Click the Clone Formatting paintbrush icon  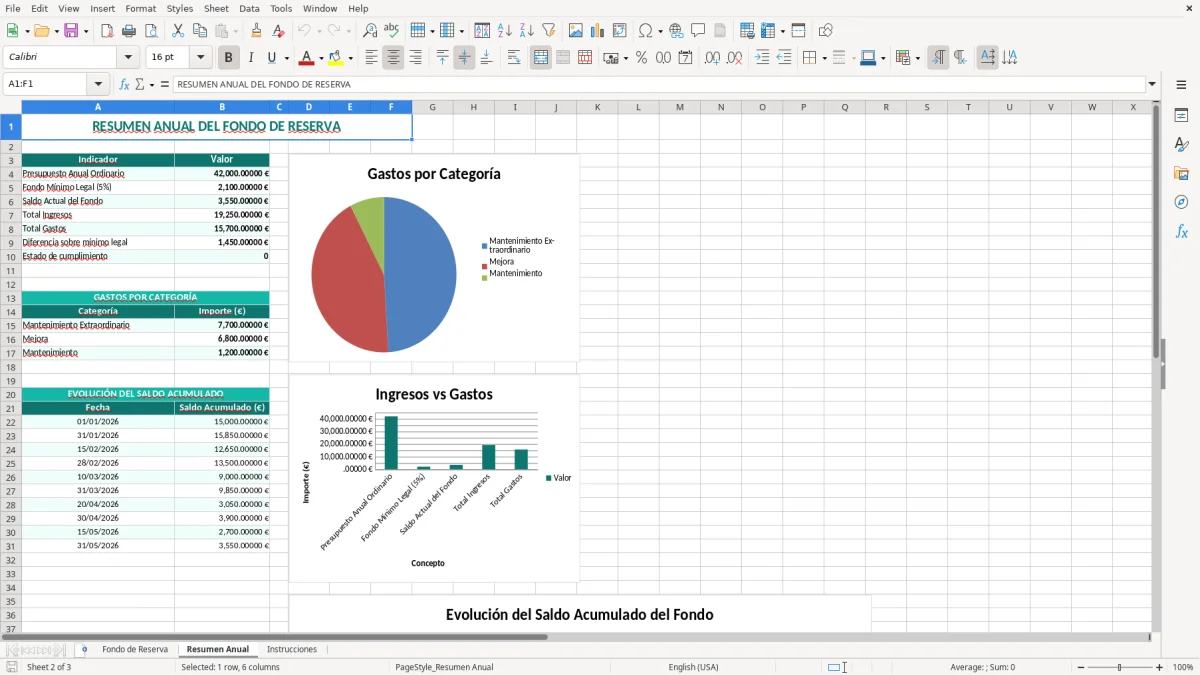[256, 31]
